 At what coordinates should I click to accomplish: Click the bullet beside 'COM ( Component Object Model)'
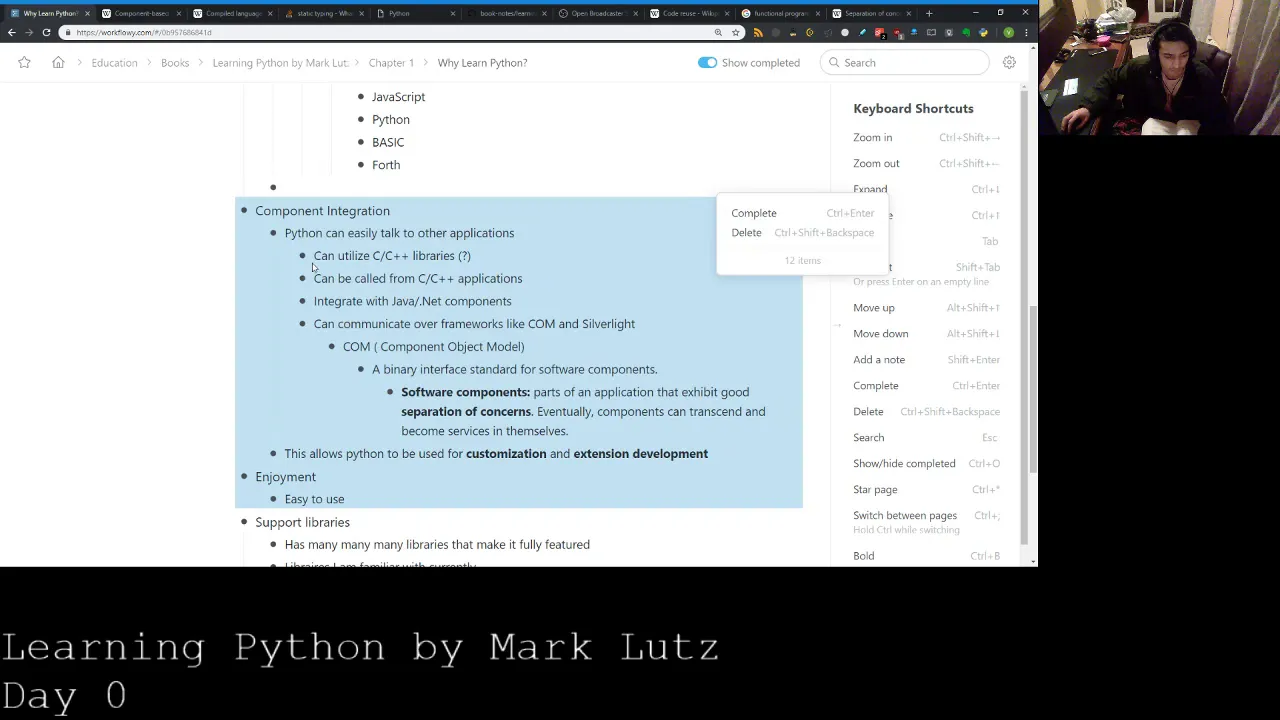(331, 347)
